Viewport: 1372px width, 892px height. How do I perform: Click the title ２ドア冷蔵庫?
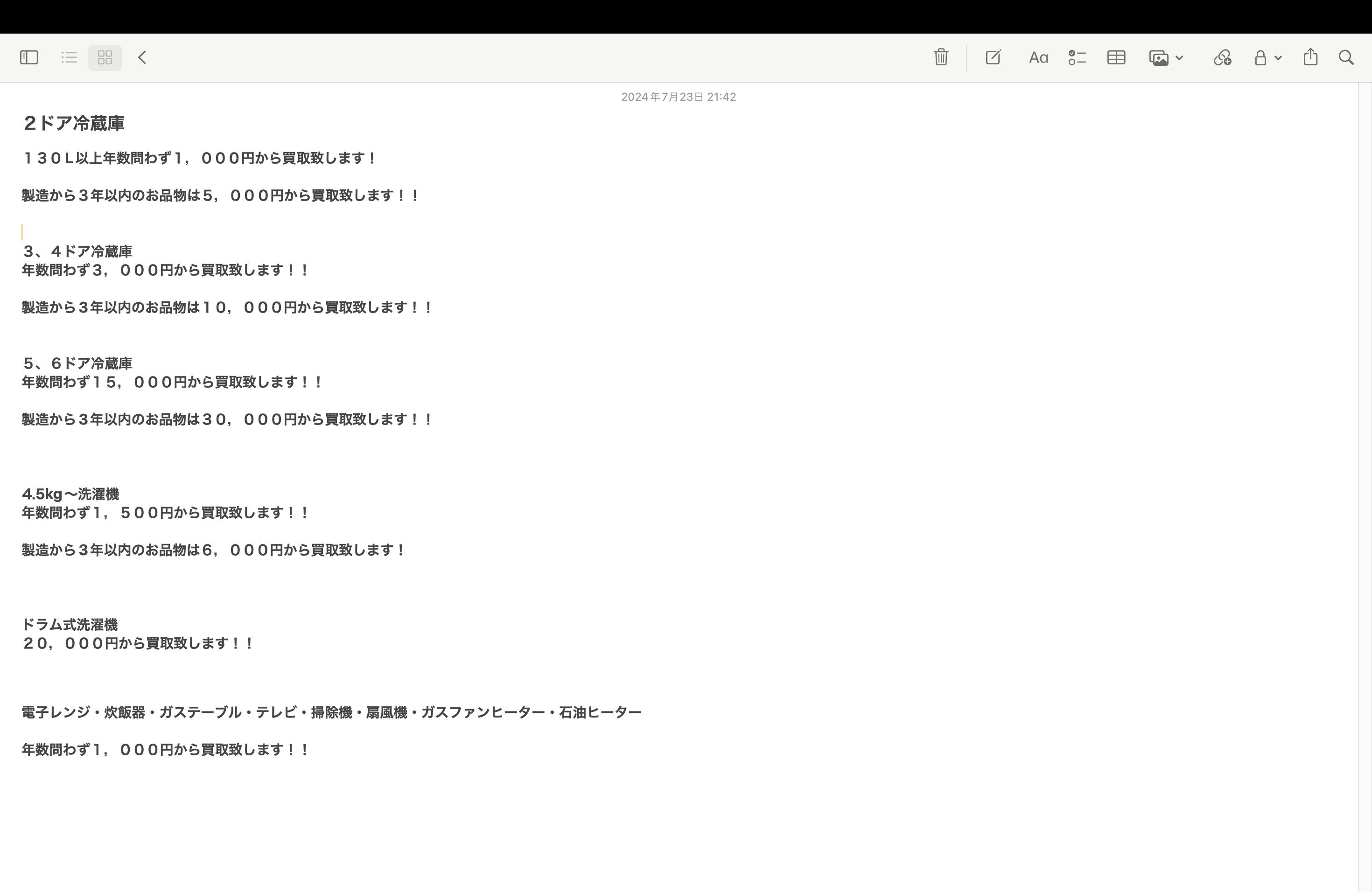point(74,123)
